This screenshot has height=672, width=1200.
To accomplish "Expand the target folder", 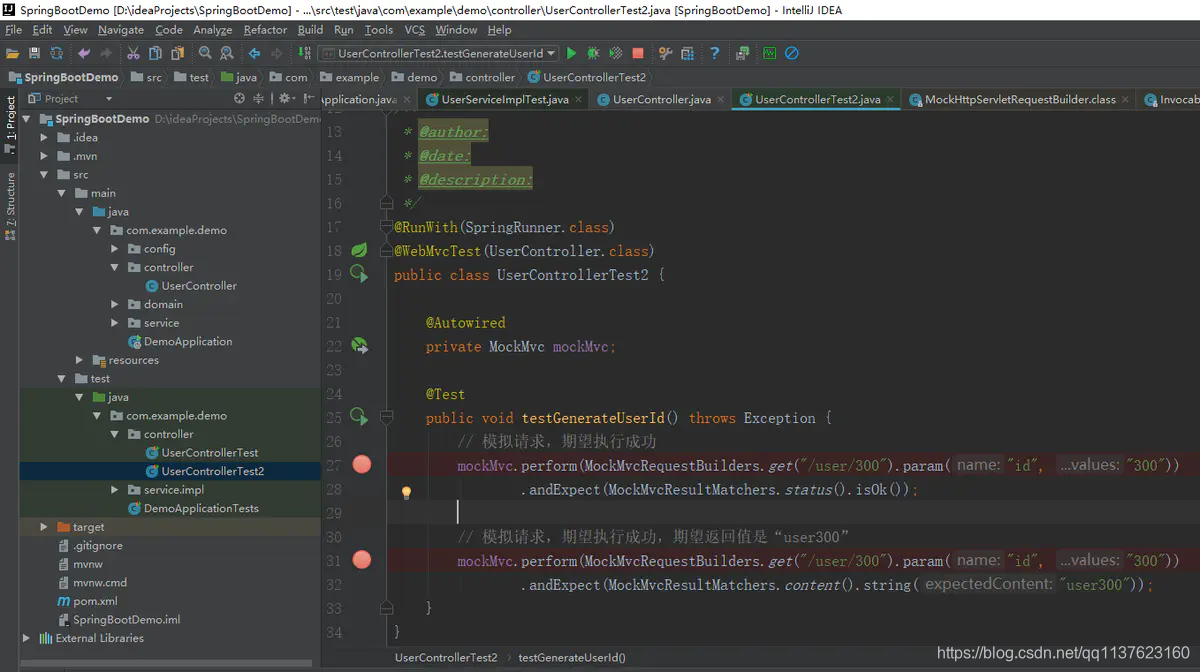I will [44, 527].
